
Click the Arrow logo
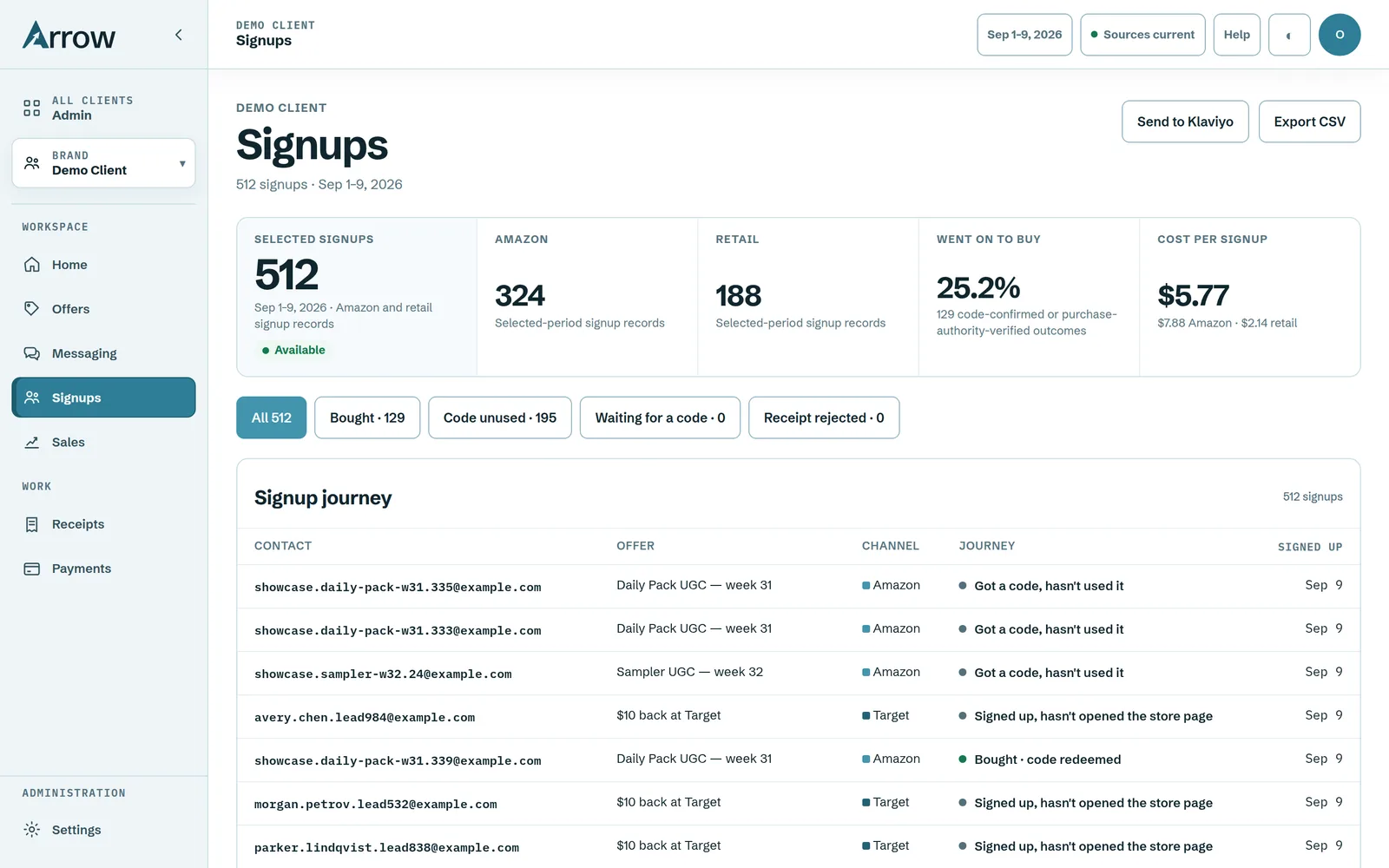pos(69,36)
